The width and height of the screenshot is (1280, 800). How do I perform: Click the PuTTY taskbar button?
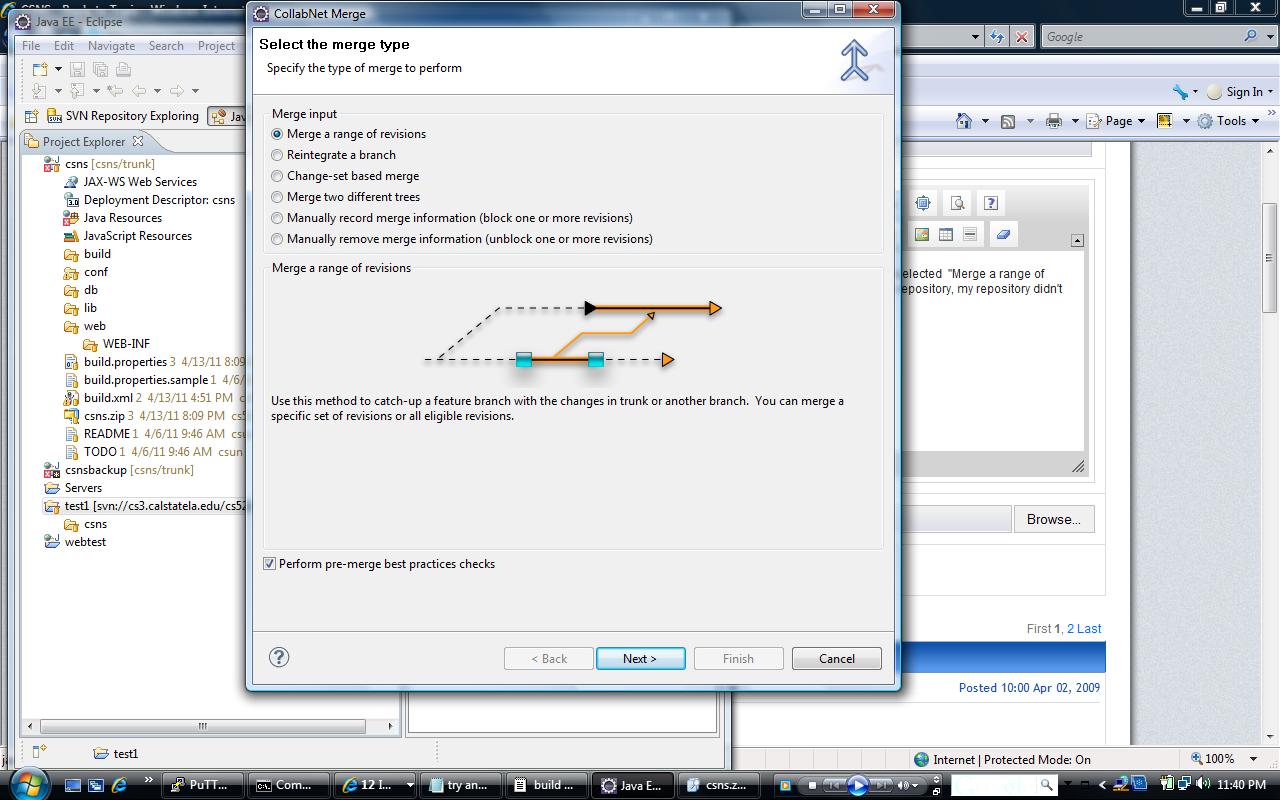pos(202,785)
